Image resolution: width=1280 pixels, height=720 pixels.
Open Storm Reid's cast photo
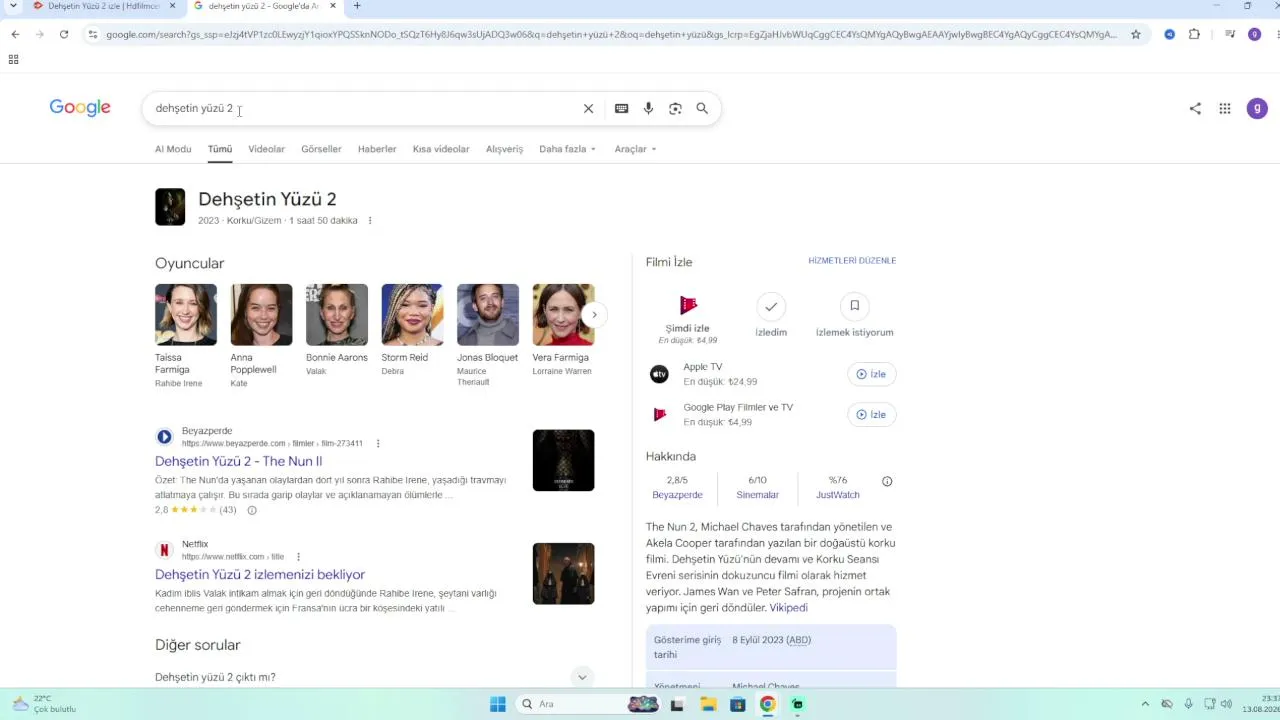(412, 315)
